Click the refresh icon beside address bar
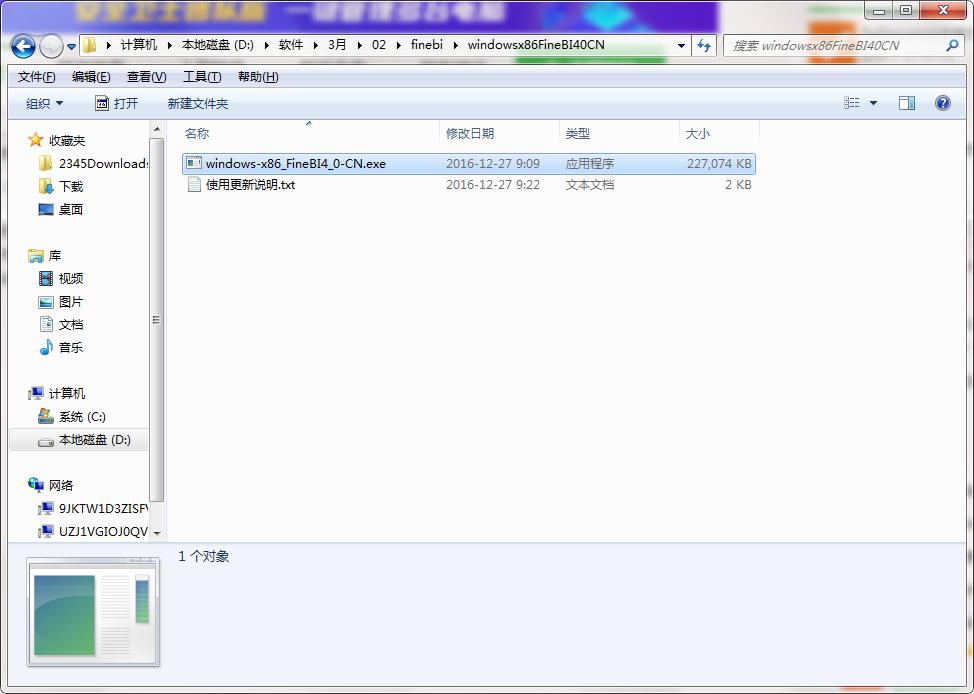The width and height of the screenshot is (974, 694). tap(704, 45)
